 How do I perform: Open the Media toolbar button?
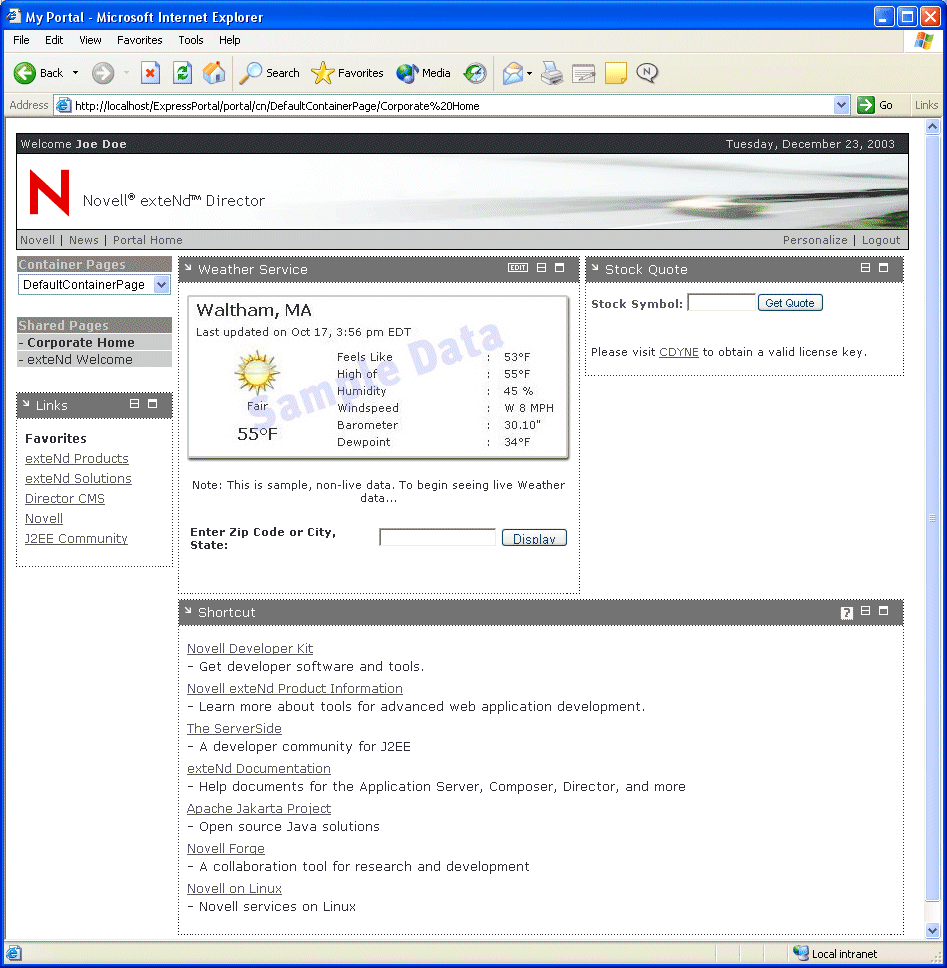pyautogui.click(x=423, y=73)
